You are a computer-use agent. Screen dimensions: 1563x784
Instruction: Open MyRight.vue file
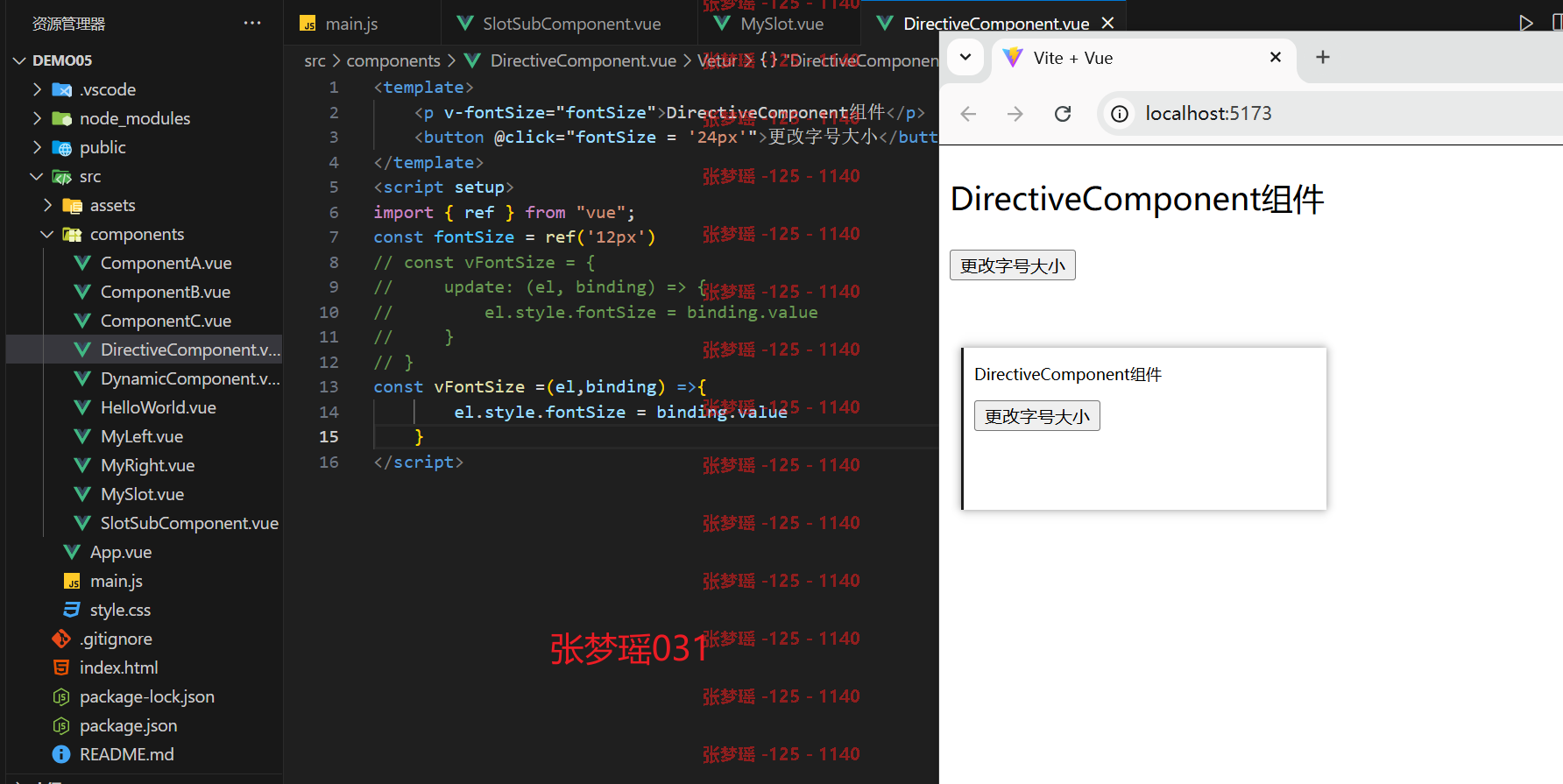tap(147, 465)
